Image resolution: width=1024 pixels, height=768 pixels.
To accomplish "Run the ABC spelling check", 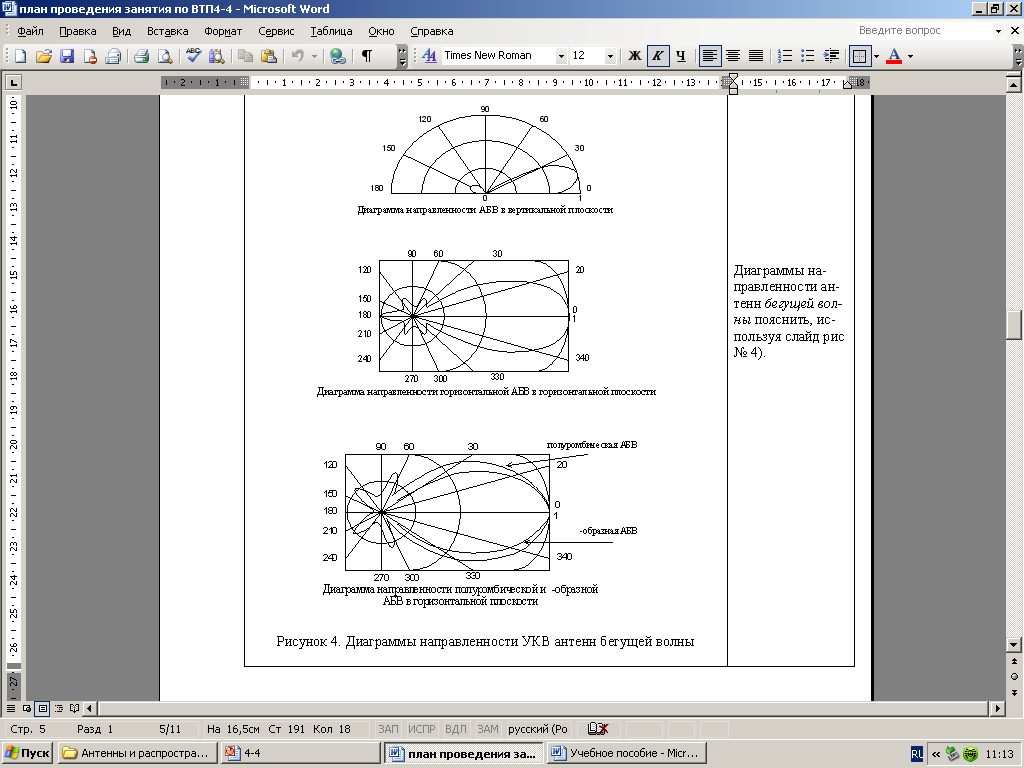I will [x=193, y=56].
